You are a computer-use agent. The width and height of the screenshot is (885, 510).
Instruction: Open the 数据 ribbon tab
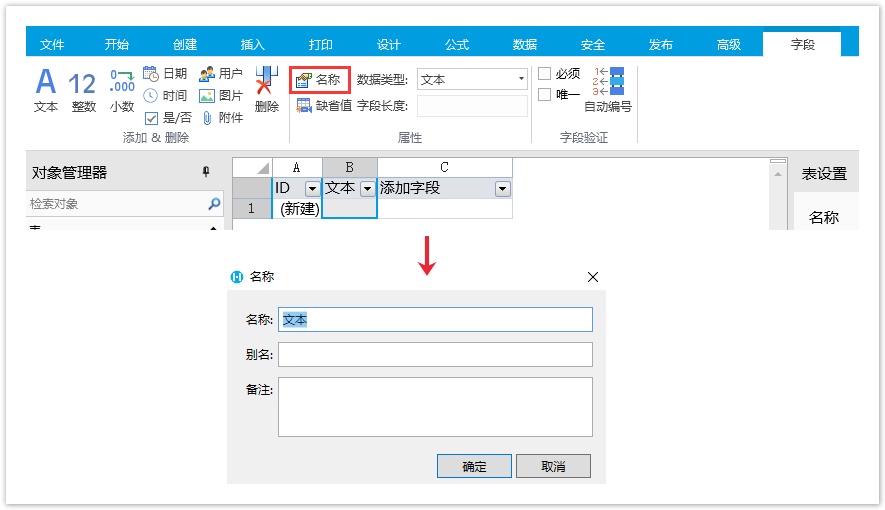[525, 45]
